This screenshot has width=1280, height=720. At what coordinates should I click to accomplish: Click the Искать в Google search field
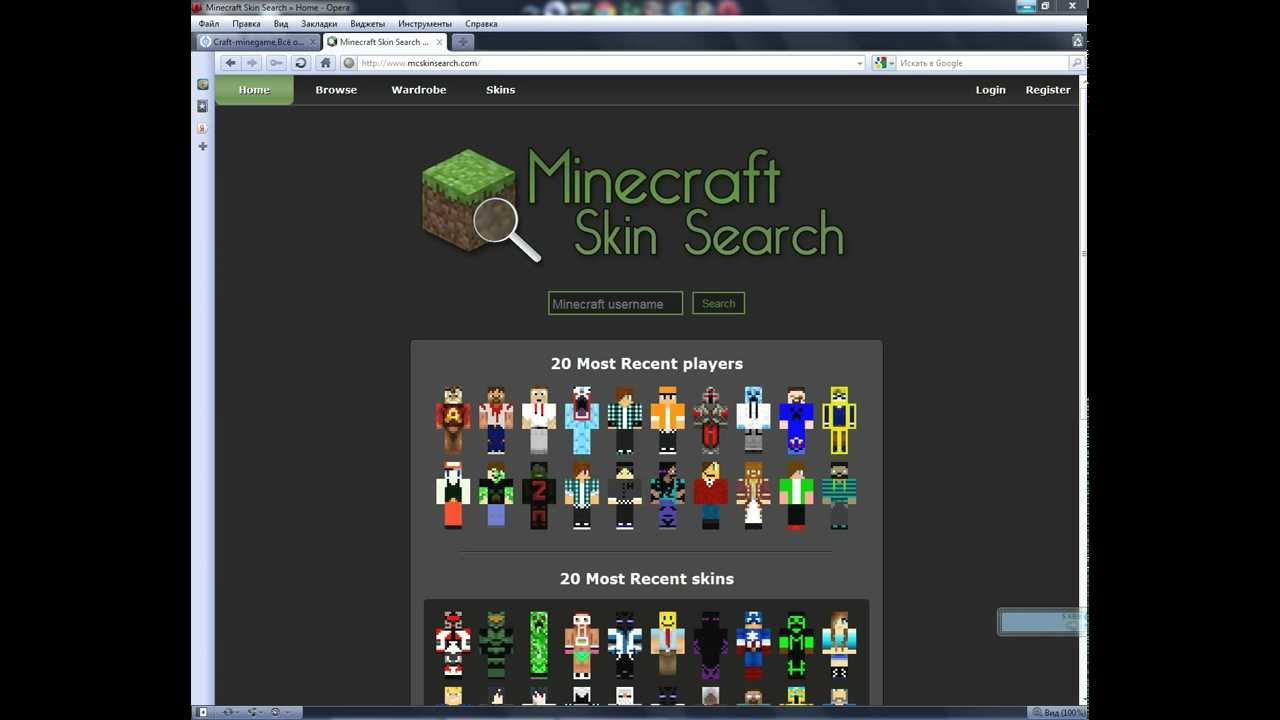tap(982, 63)
